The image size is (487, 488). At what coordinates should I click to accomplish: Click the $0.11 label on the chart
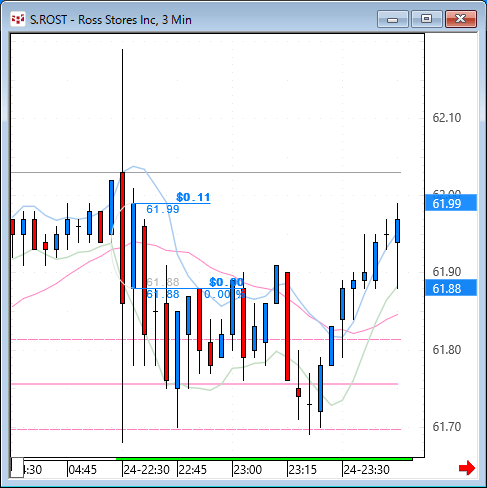pos(193,197)
